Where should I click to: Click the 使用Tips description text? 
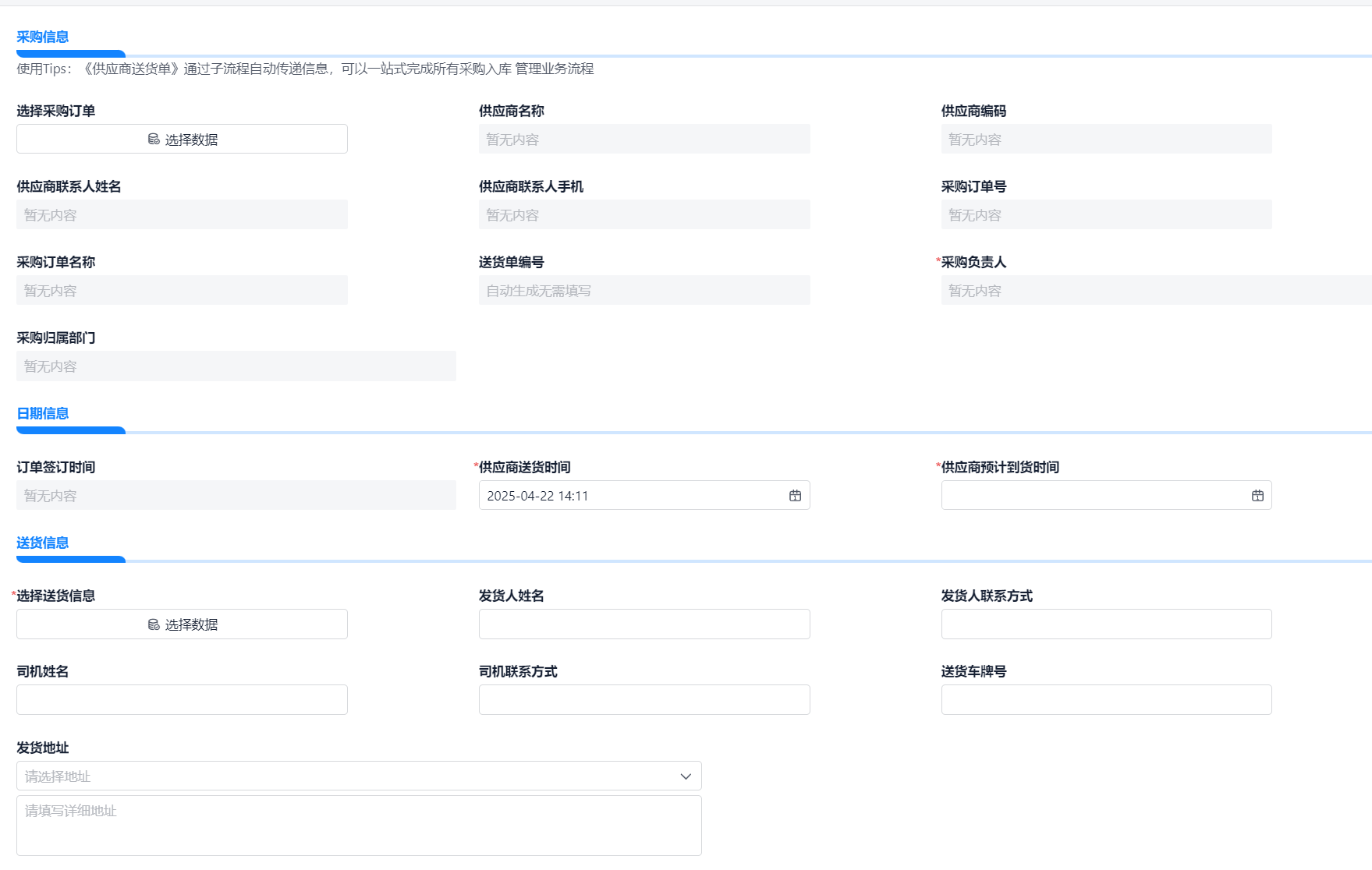(x=305, y=69)
